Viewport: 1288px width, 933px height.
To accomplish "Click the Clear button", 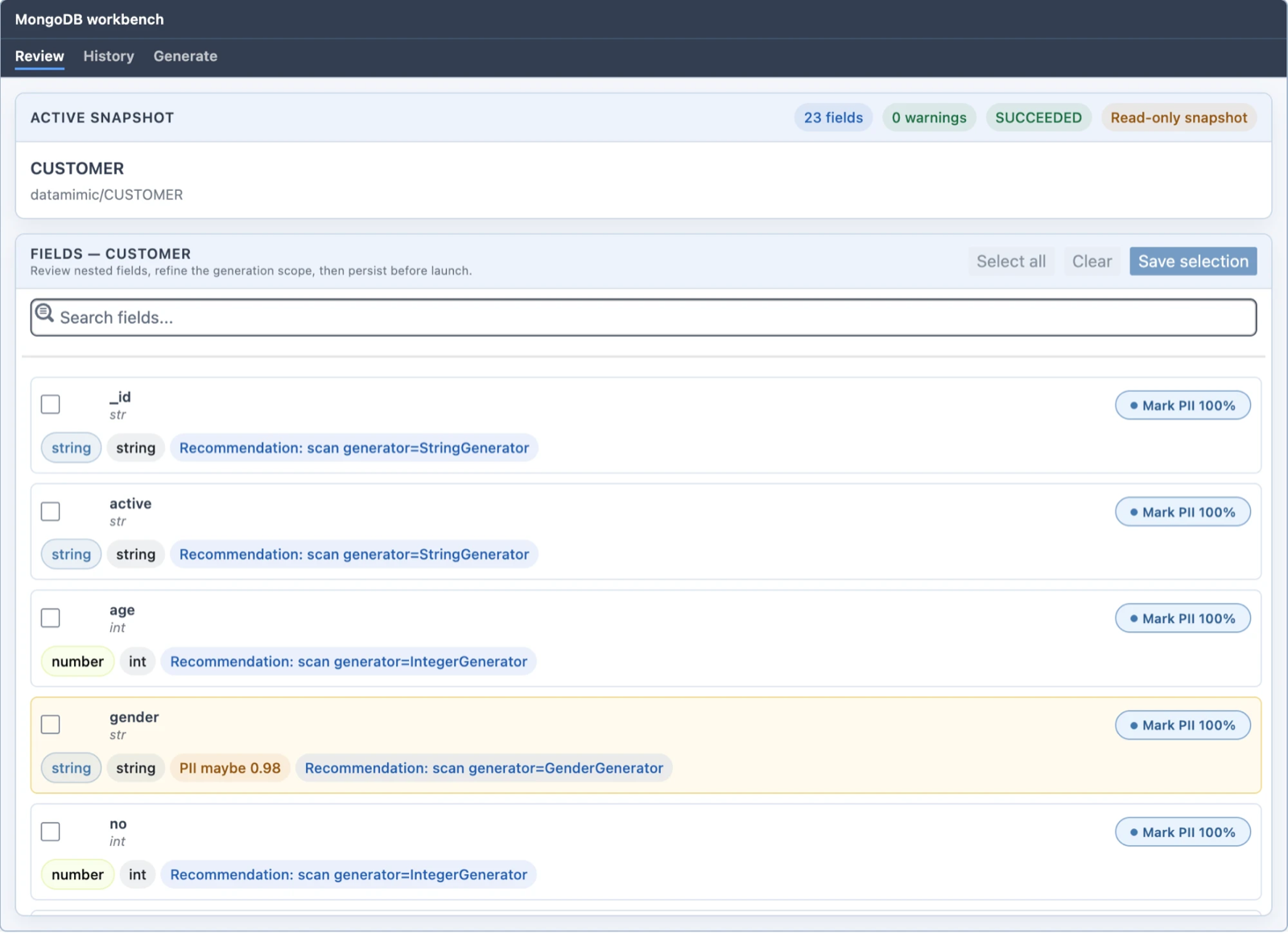I will pos(1092,262).
